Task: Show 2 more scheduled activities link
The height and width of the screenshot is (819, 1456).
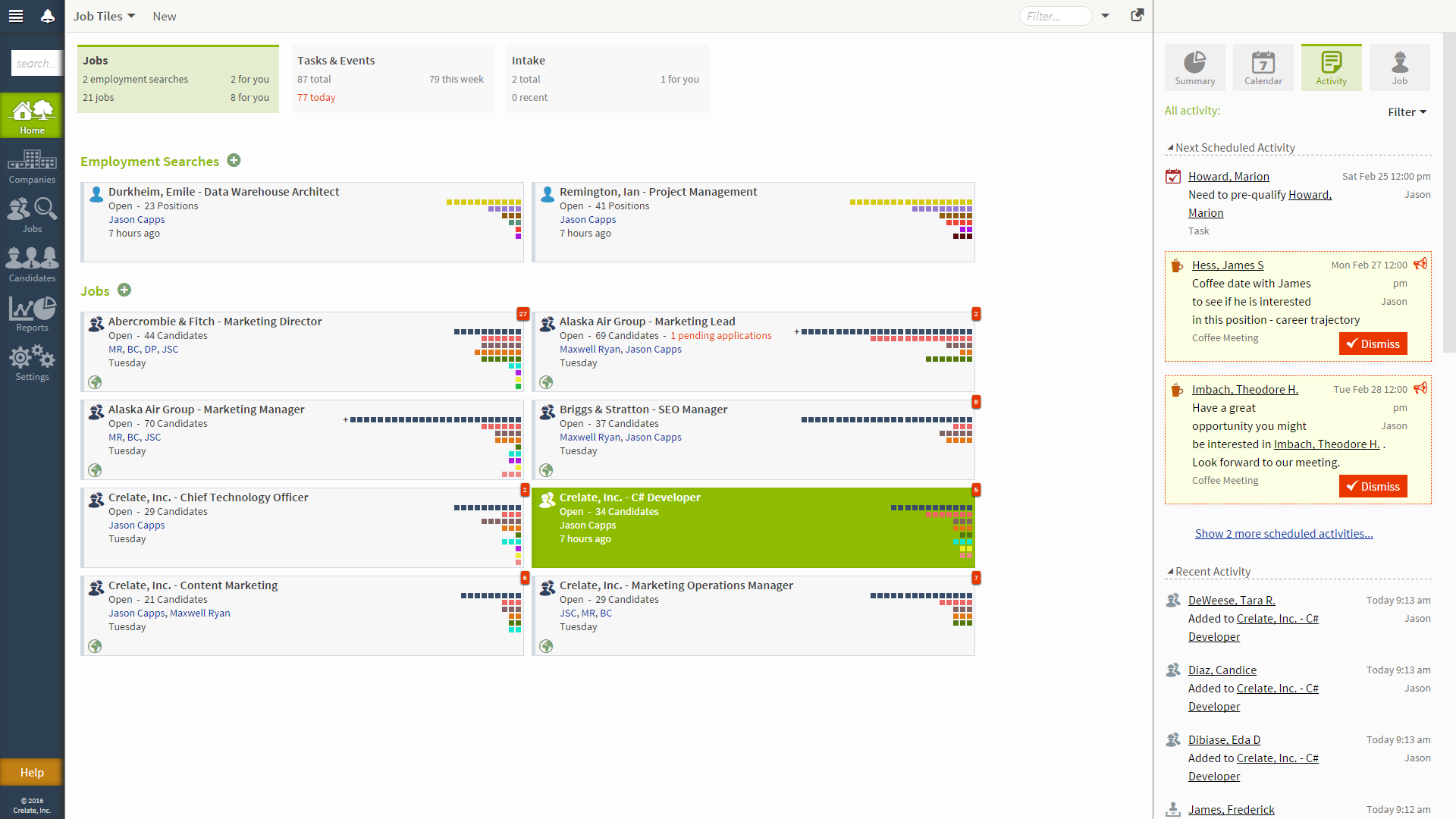Action: point(1284,534)
